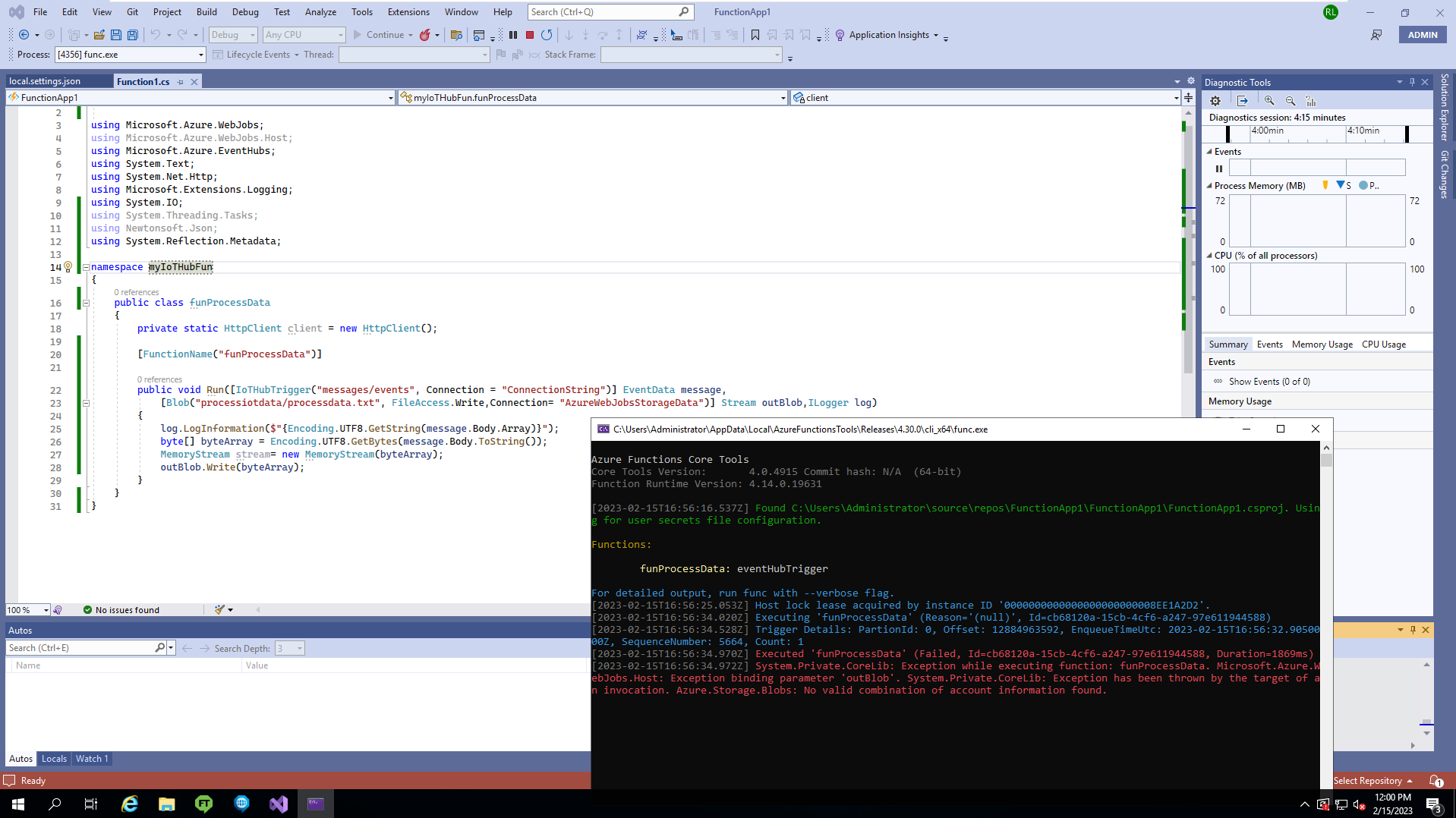Toggle a bookmark on the current line

[754, 34]
